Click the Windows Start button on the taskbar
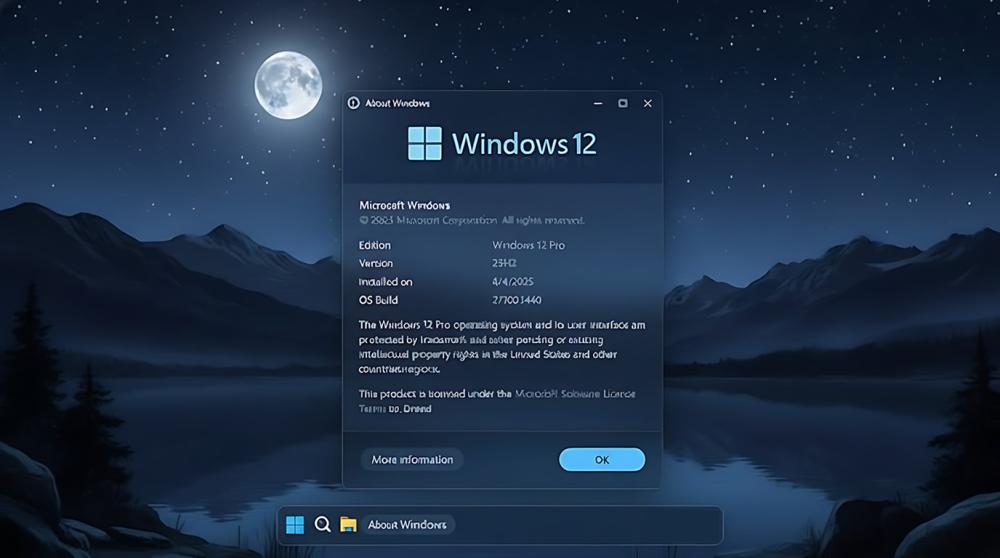 click(x=295, y=525)
